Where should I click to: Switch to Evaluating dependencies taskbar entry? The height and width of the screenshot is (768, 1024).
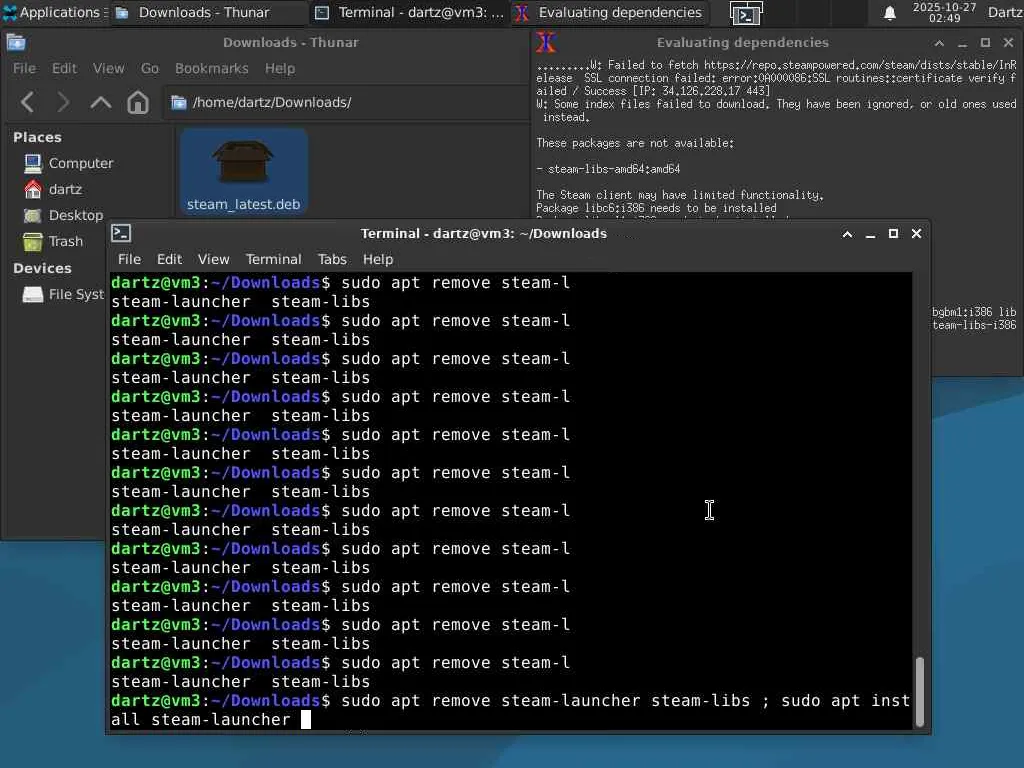coord(609,12)
